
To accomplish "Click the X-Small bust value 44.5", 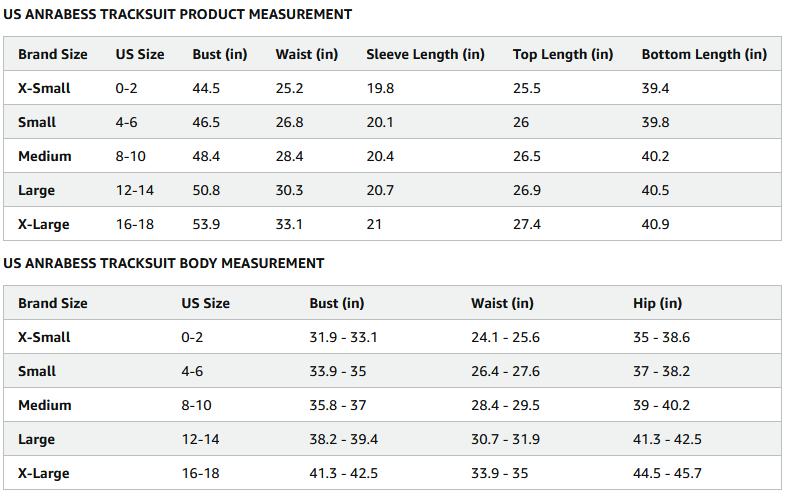I will 206,88.
